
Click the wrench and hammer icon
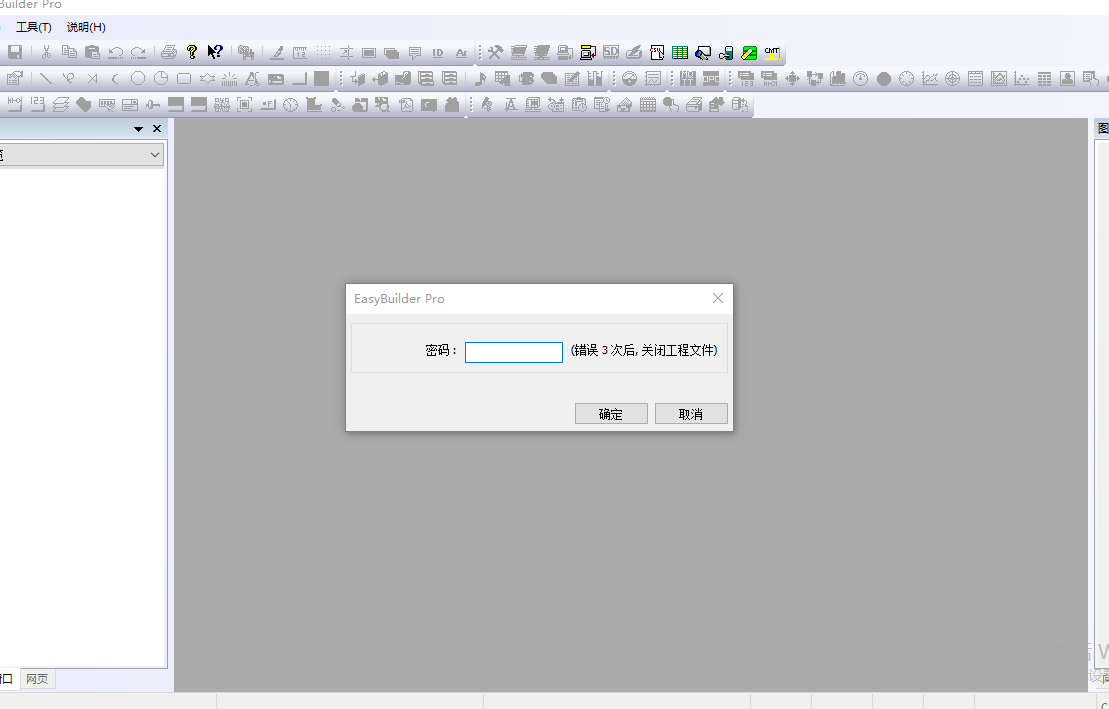tap(494, 52)
